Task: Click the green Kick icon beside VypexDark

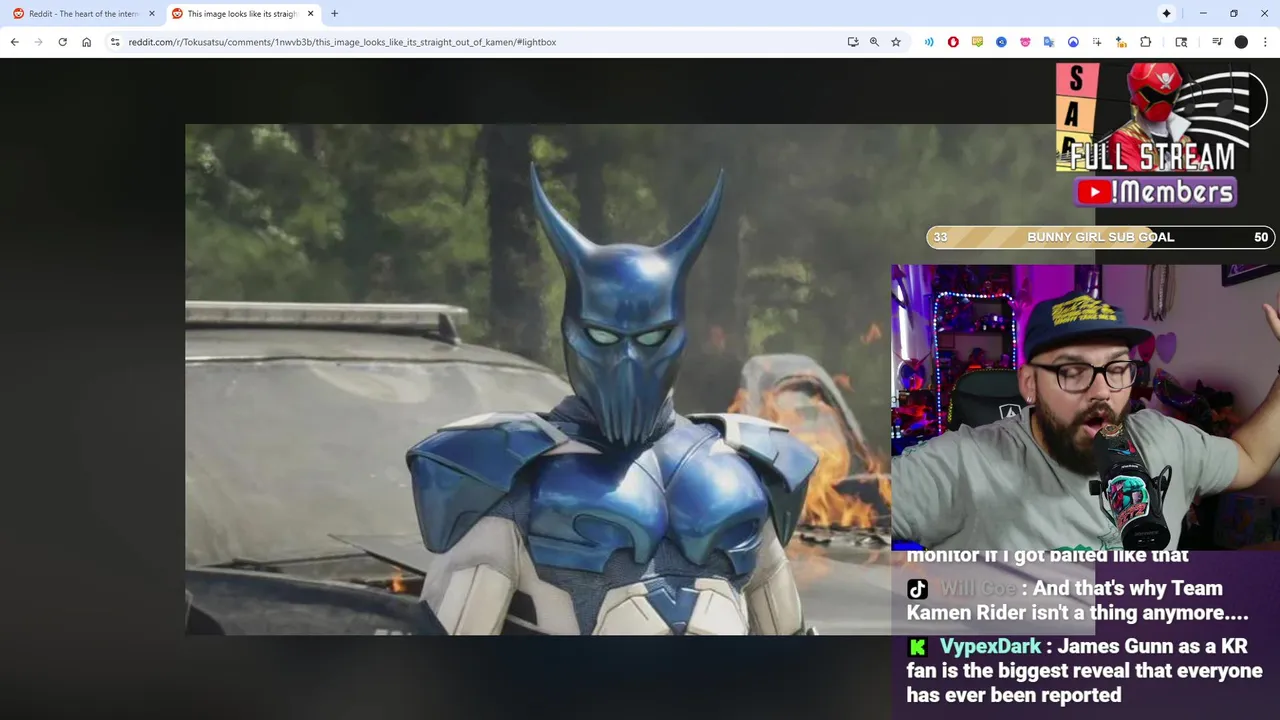Action: click(x=917, y=647)
